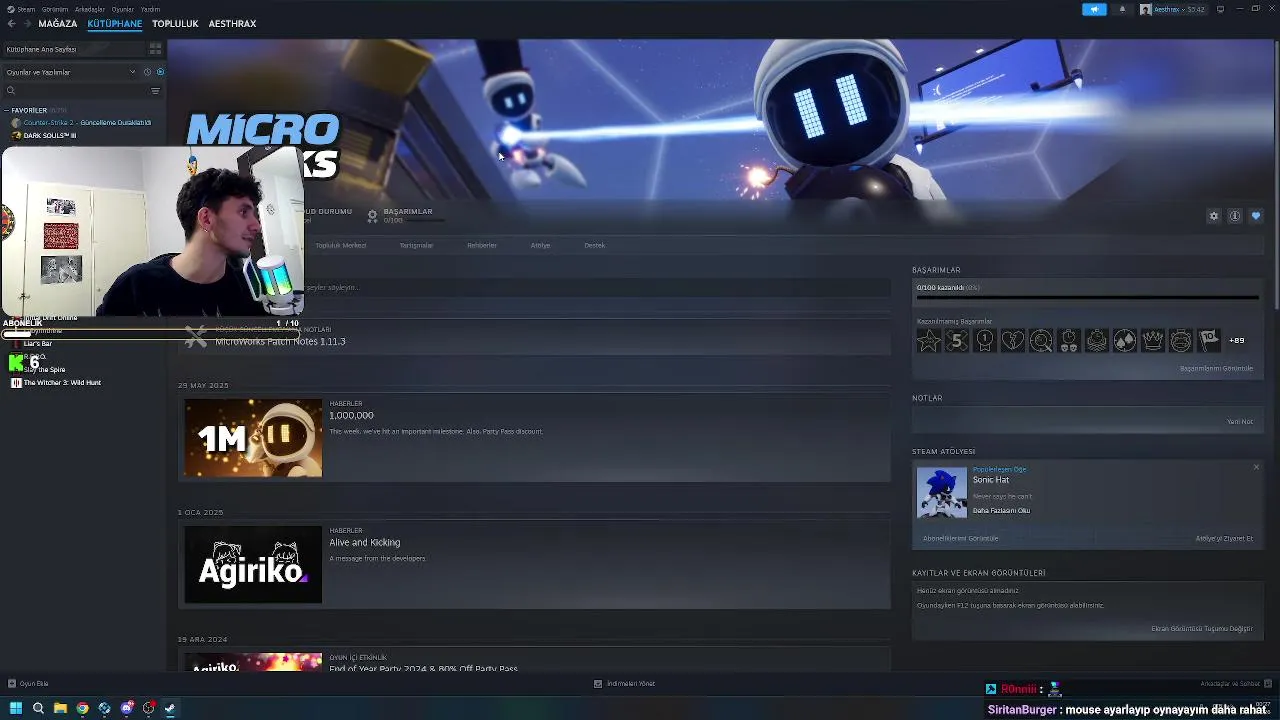Click the announcements megaphone button
This screenshot has width=1280, height=720.
point(1094,9)
